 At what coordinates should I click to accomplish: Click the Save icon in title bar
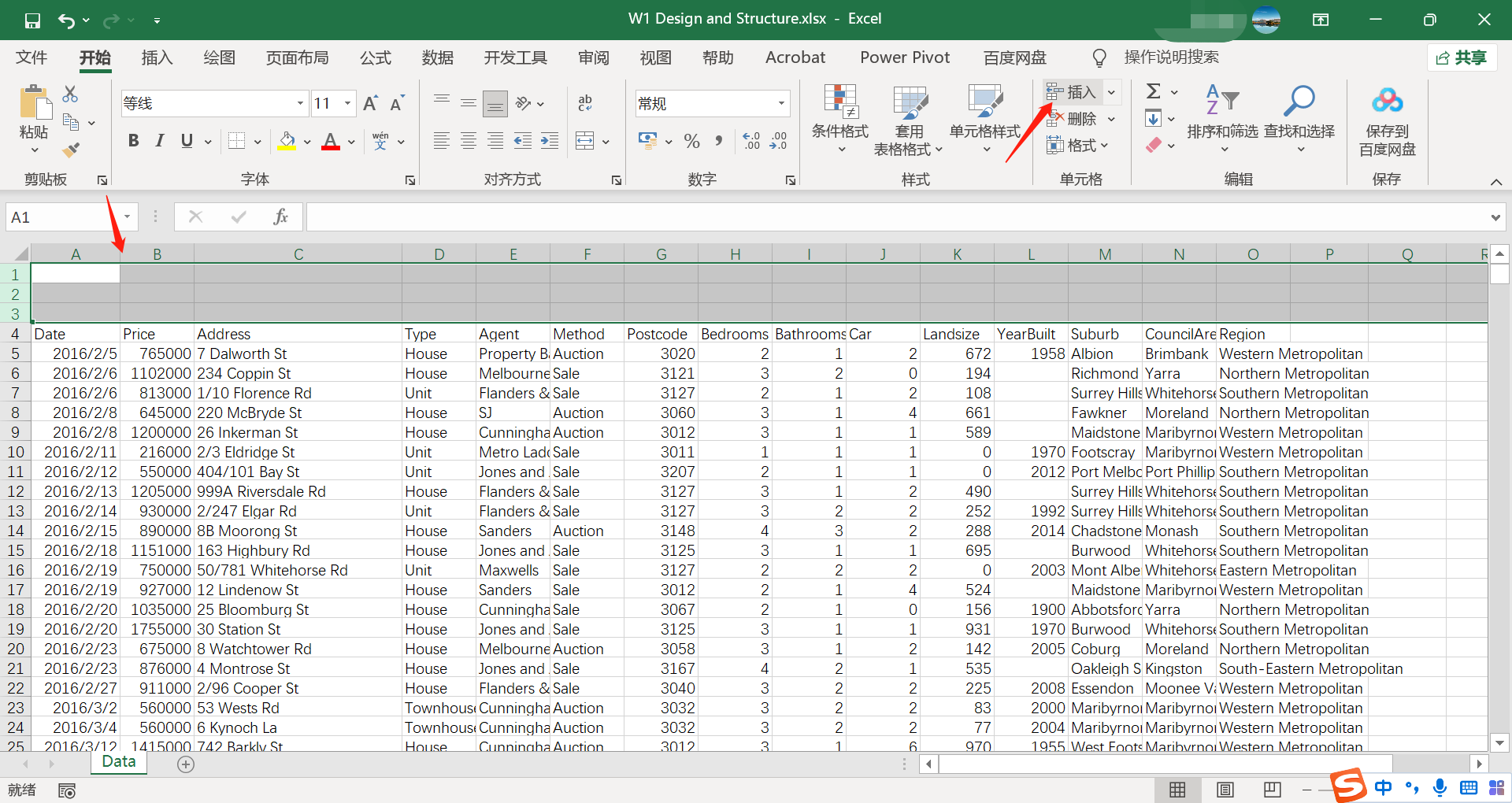[32, 20]
